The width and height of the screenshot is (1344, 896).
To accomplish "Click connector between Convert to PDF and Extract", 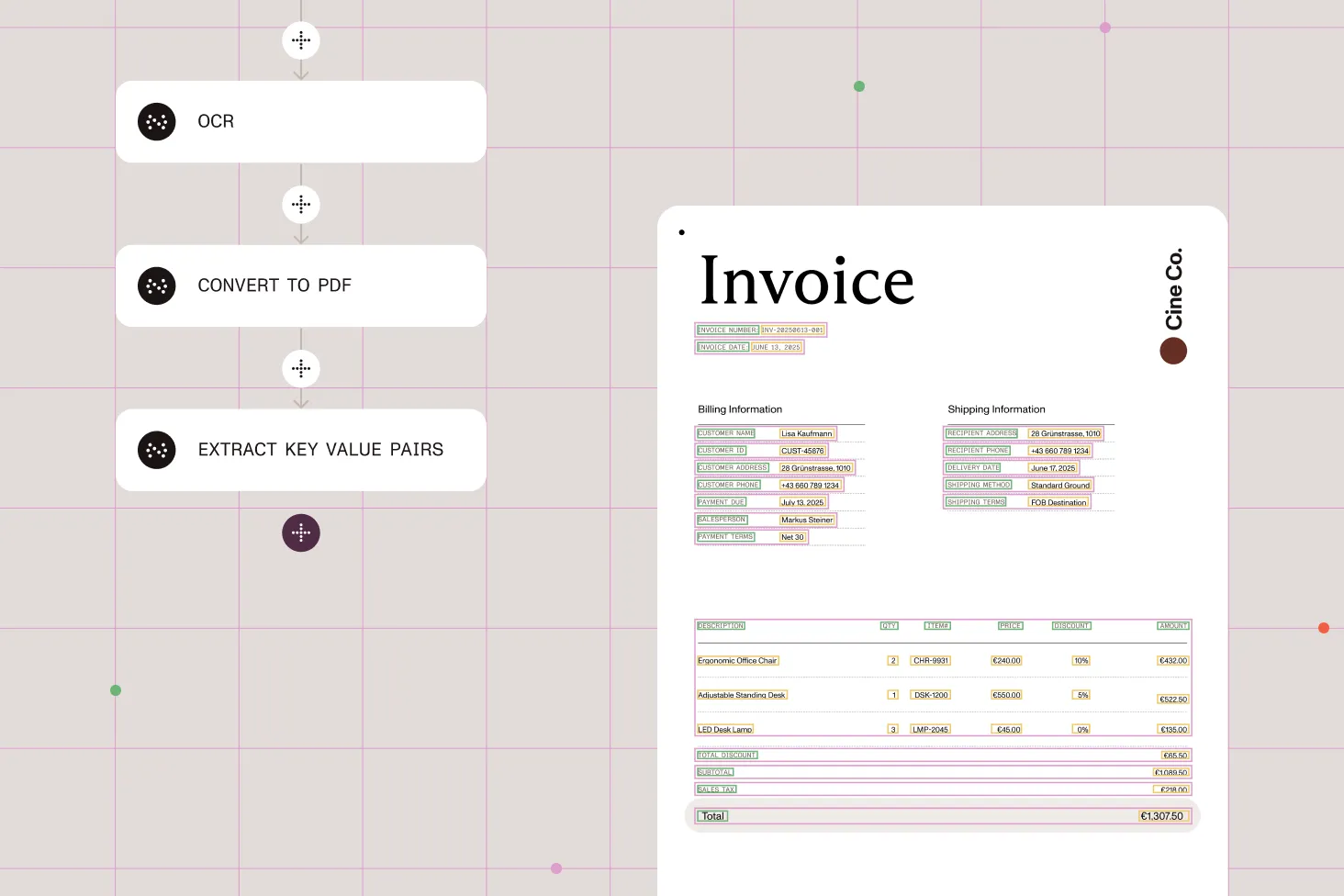I will (301, 369).
